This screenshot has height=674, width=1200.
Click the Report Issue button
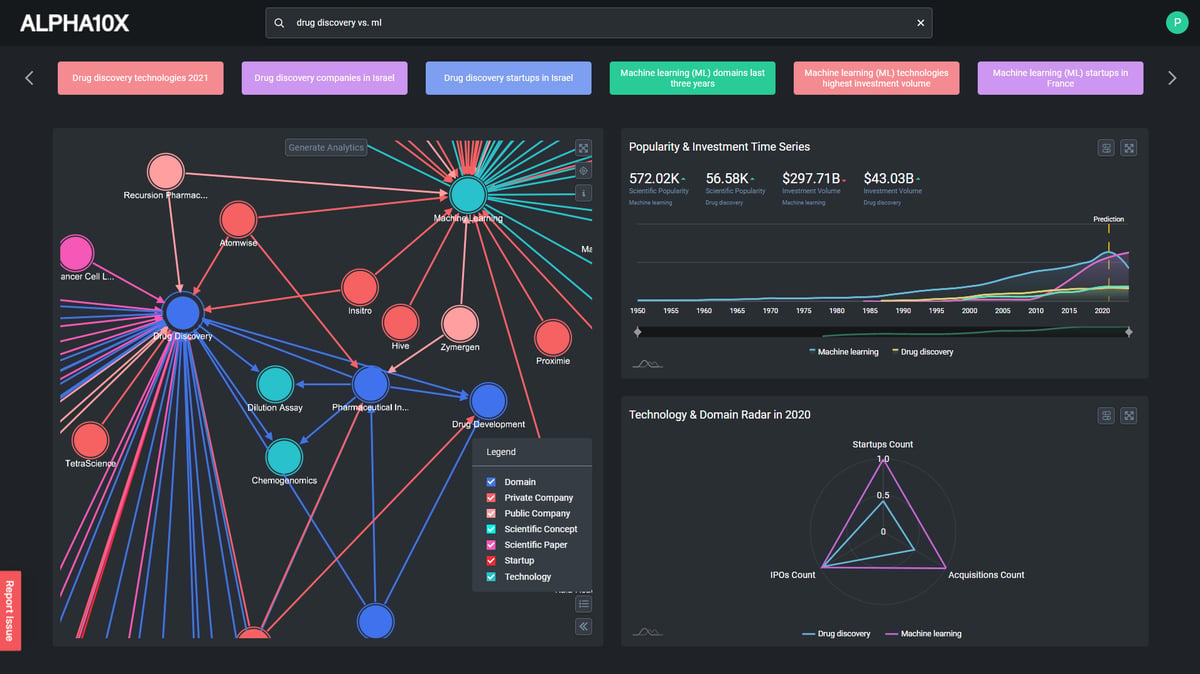[10, 610]
